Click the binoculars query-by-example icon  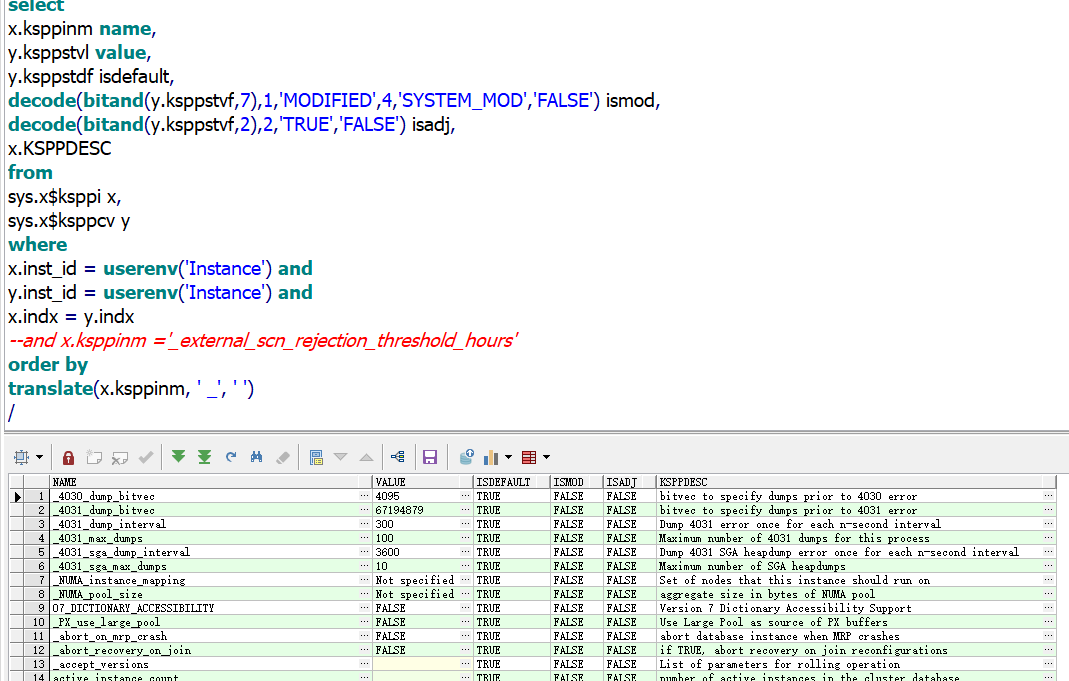click(256, 457)
